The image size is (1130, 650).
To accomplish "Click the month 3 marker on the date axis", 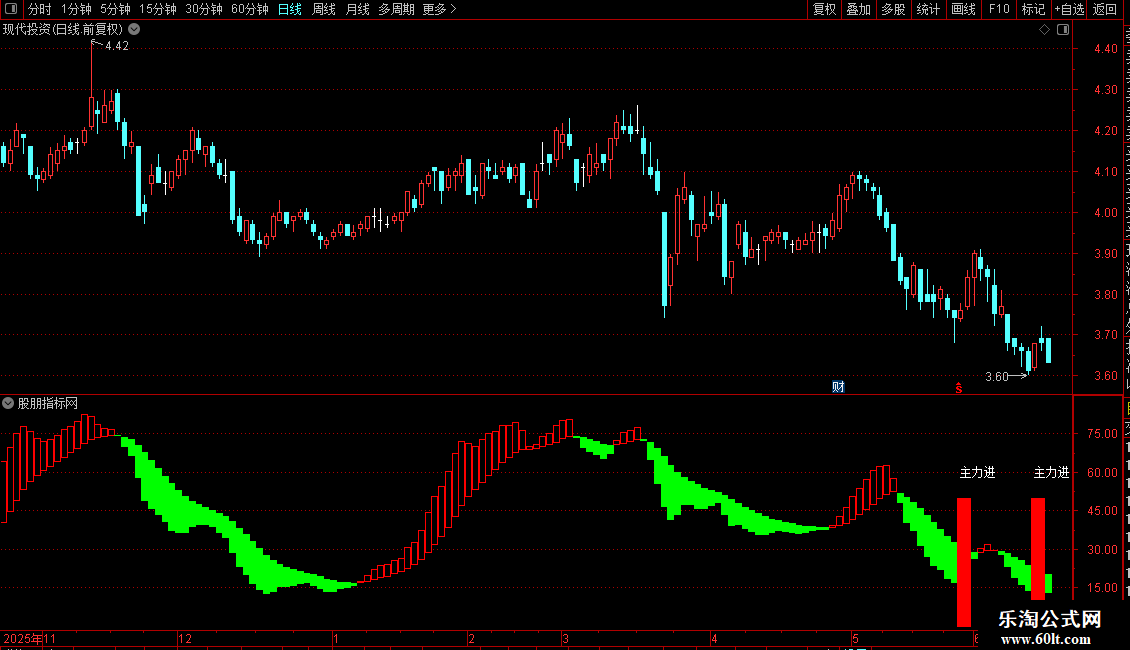I will (x=566, y=638).
